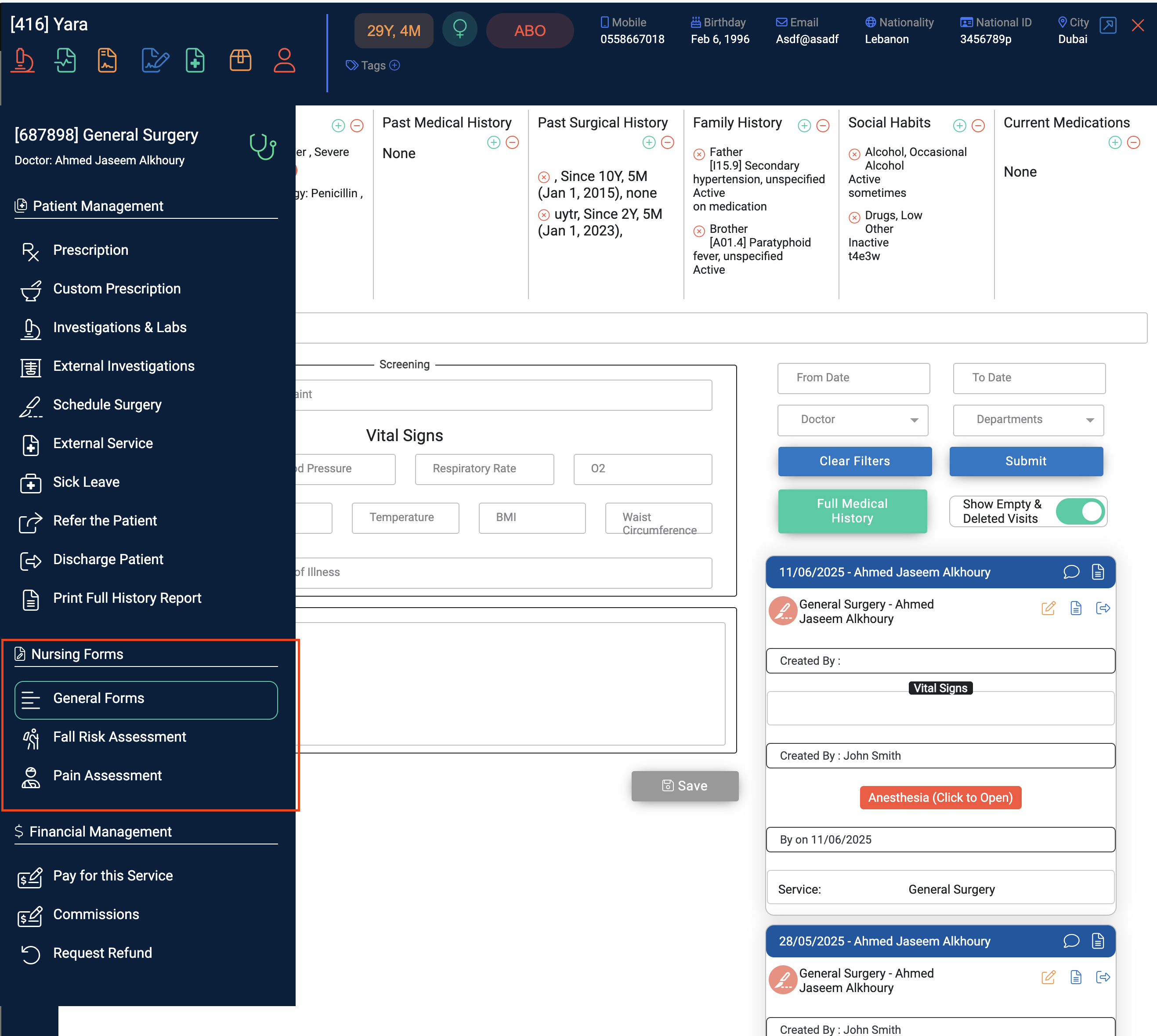
Task: Collapse Social Habits with minus icon
Action: click(978, 125)
